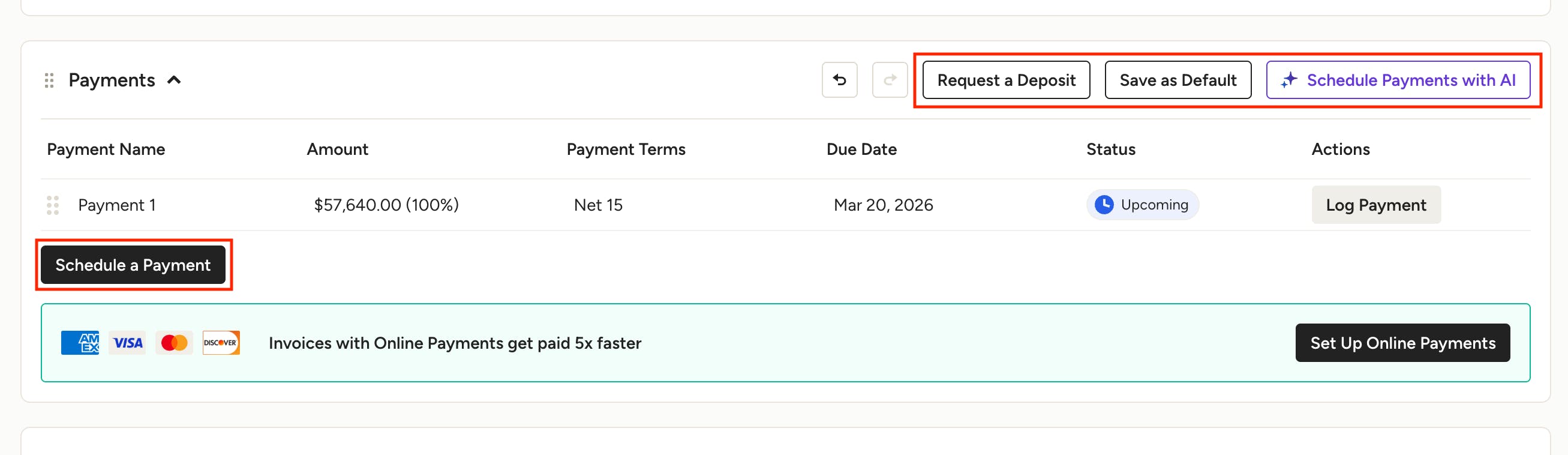Click the Payment 1 row drag handle
Screen dimensions: 1568x455
point(53,205)
